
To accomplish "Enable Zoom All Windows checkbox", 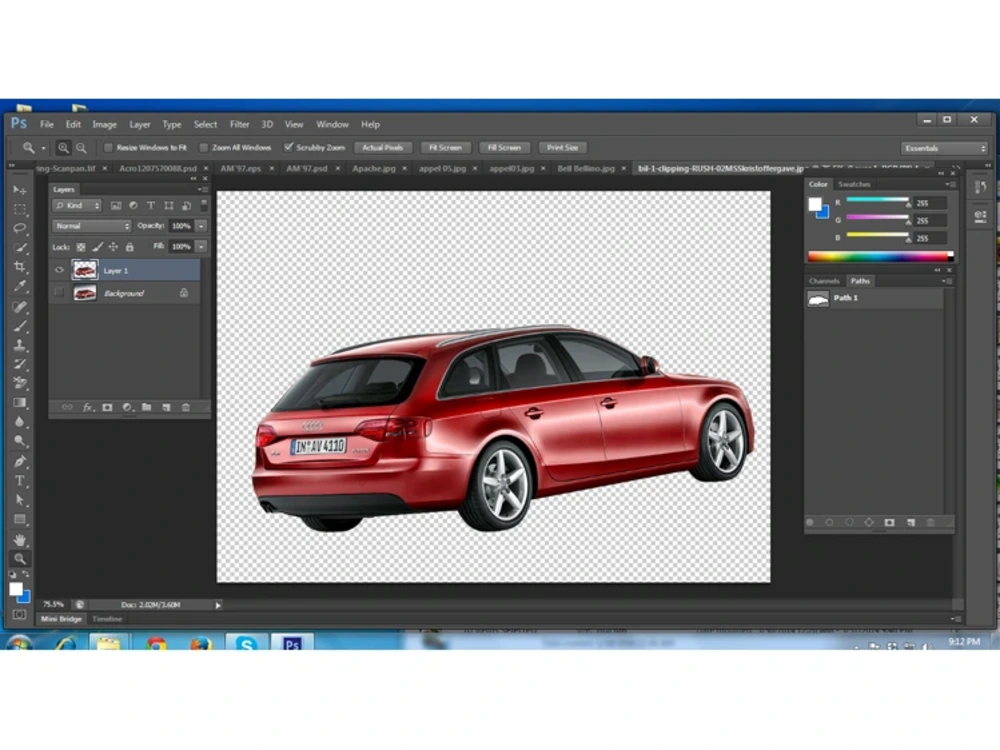I will pyautogui.click(x=203, y=147).
